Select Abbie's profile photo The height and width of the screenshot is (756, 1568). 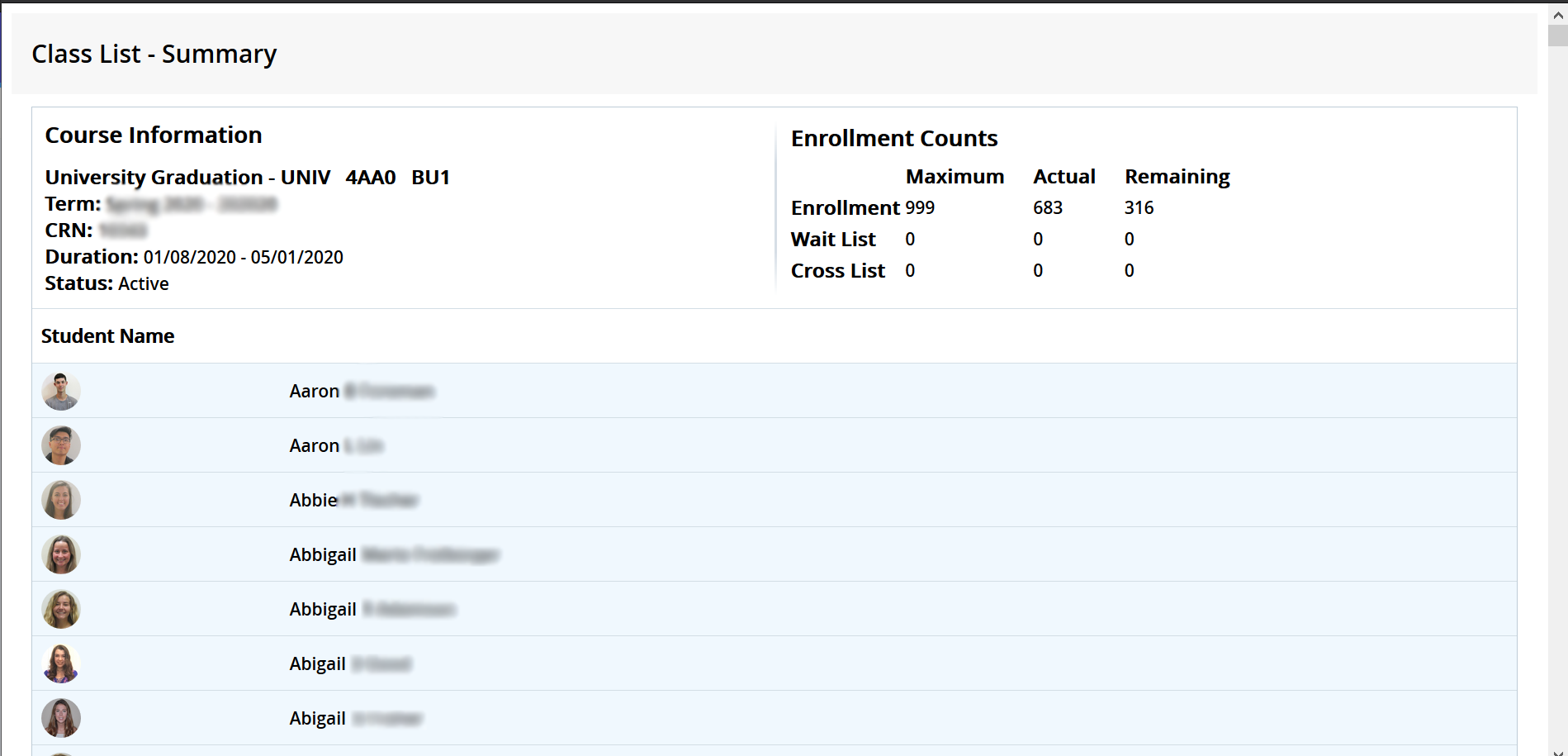[61, 500]
